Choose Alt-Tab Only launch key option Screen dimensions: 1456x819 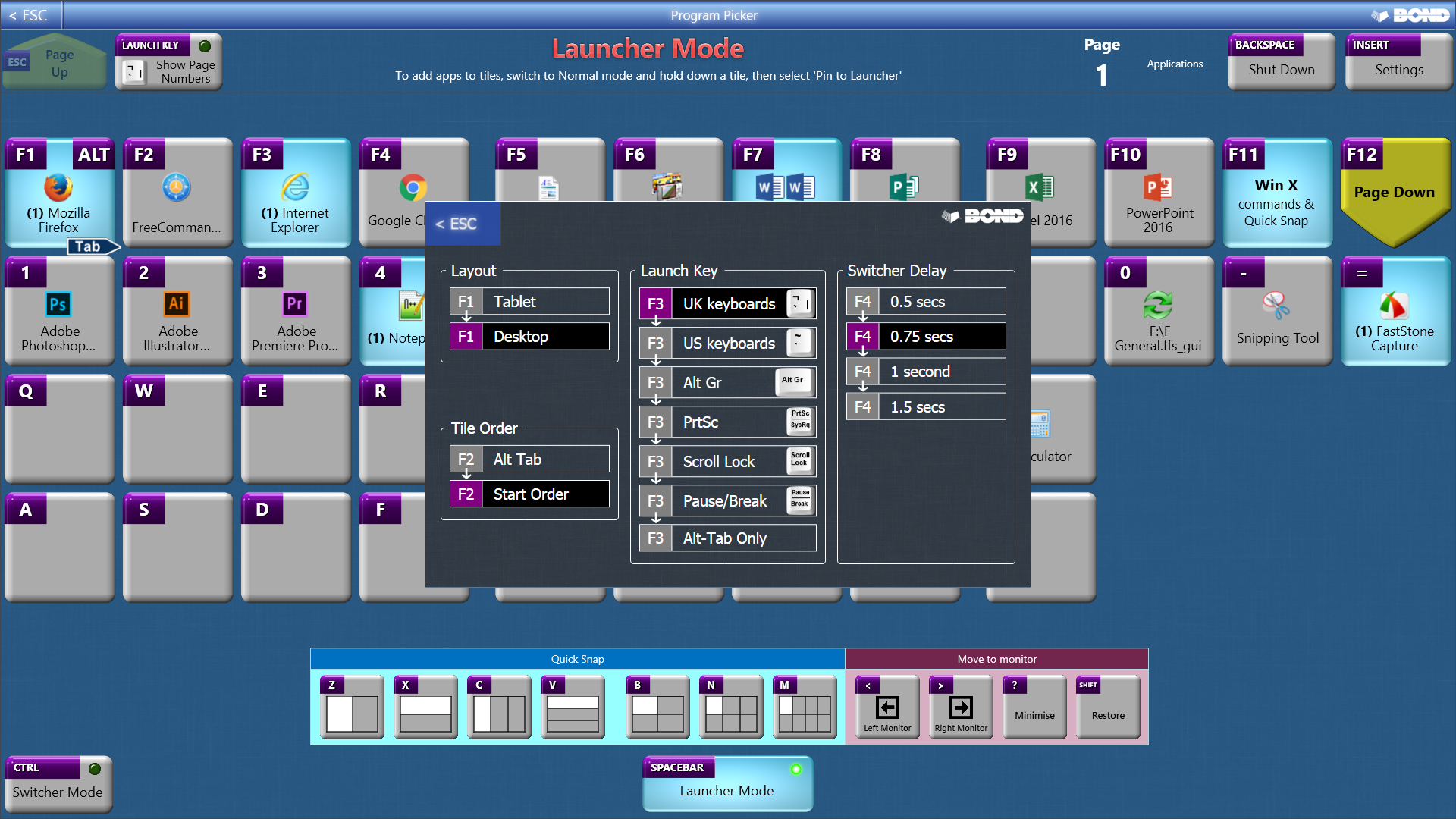tap(727, 538)
